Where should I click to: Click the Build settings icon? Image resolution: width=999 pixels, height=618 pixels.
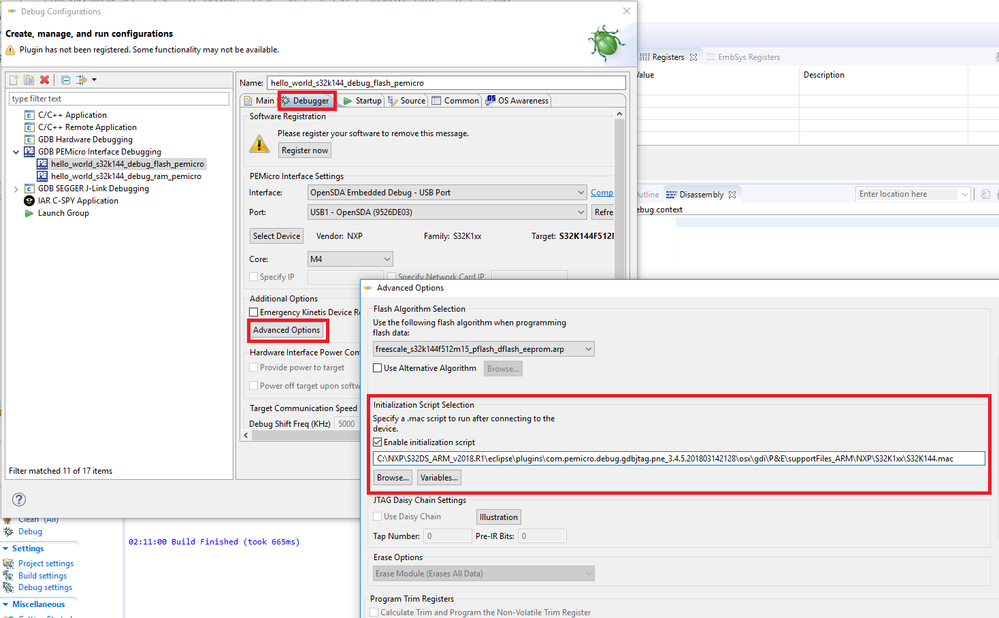[8, 575]
